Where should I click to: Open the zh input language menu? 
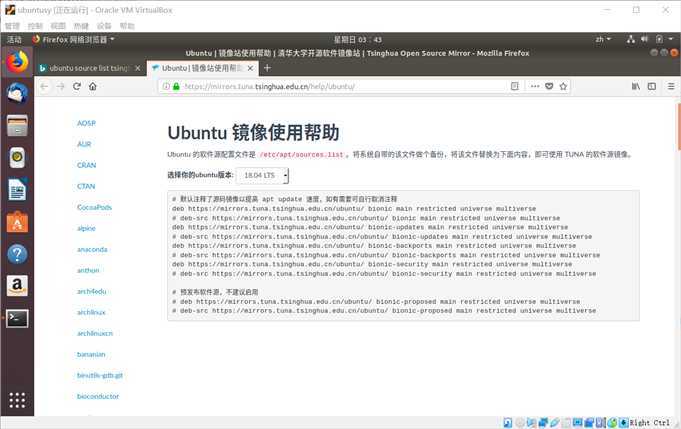click(603, 40)
